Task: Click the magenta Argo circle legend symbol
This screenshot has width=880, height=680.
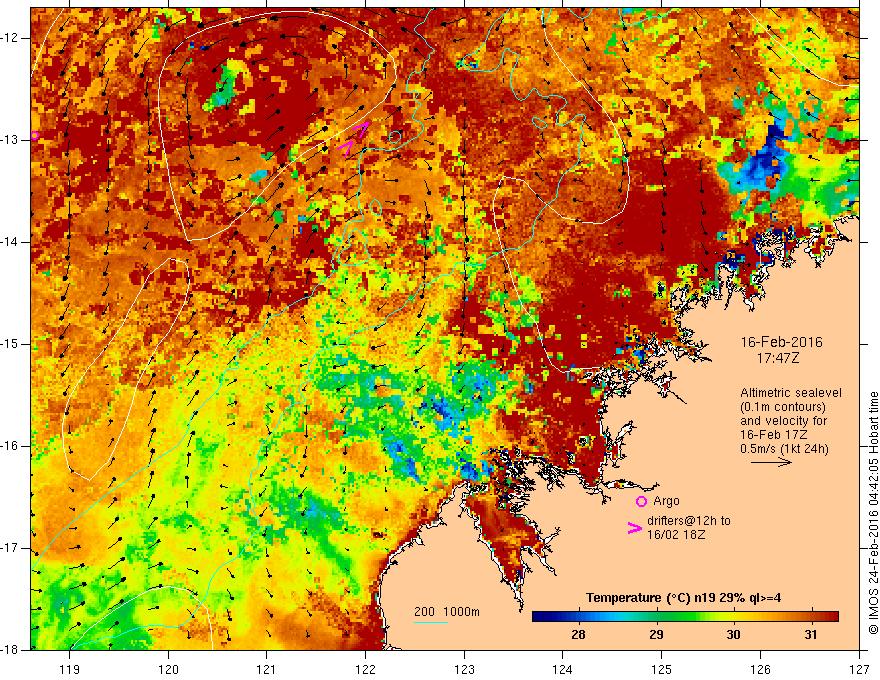Action: pyautogui.click(x=641, y=502)
